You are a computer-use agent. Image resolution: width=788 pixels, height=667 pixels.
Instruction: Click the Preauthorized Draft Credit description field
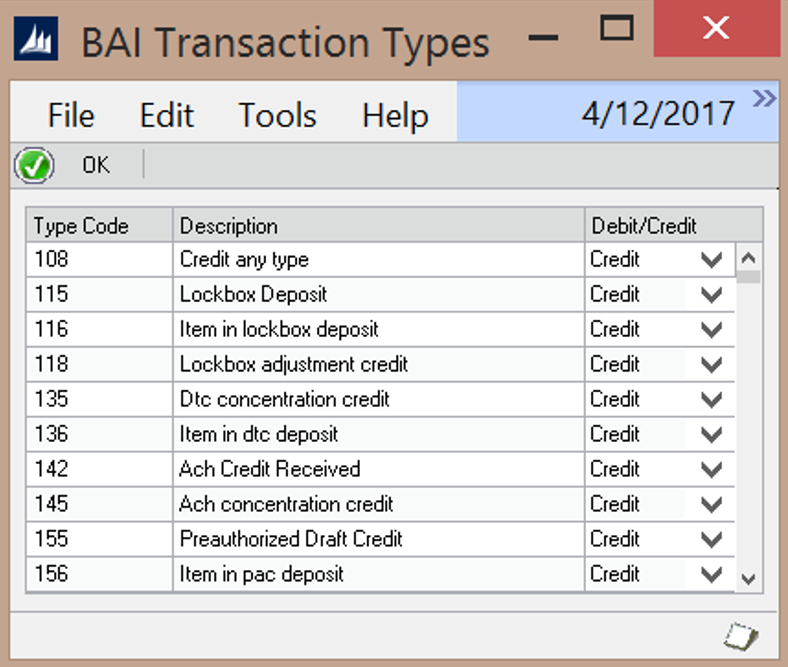point(377,539)
